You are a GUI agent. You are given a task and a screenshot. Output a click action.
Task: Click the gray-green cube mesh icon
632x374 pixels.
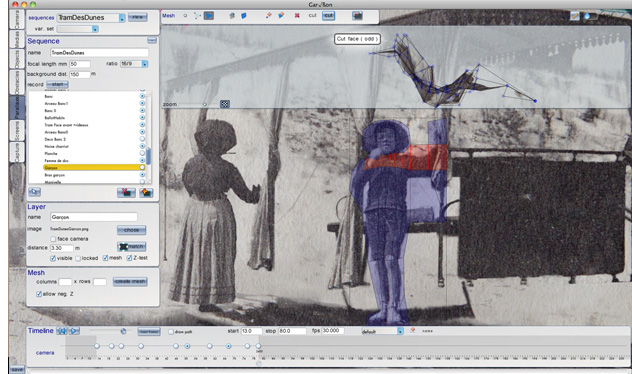coord(232,16)
